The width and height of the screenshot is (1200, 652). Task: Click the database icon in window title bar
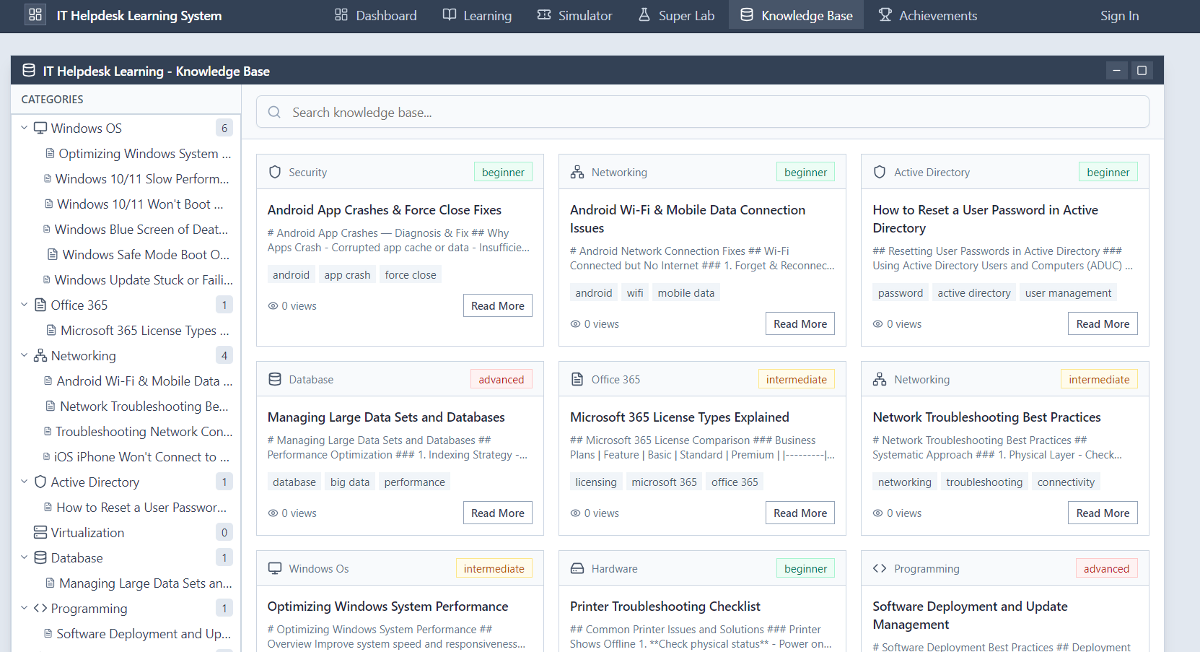click(x=28, y=71)
